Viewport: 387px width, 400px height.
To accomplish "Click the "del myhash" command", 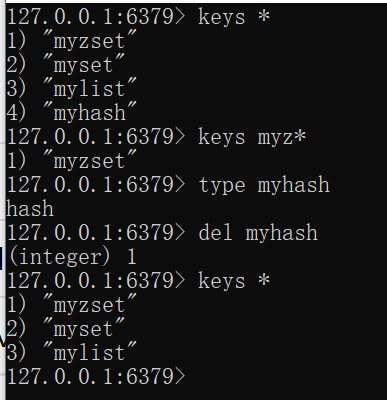I will click(258, 233).
